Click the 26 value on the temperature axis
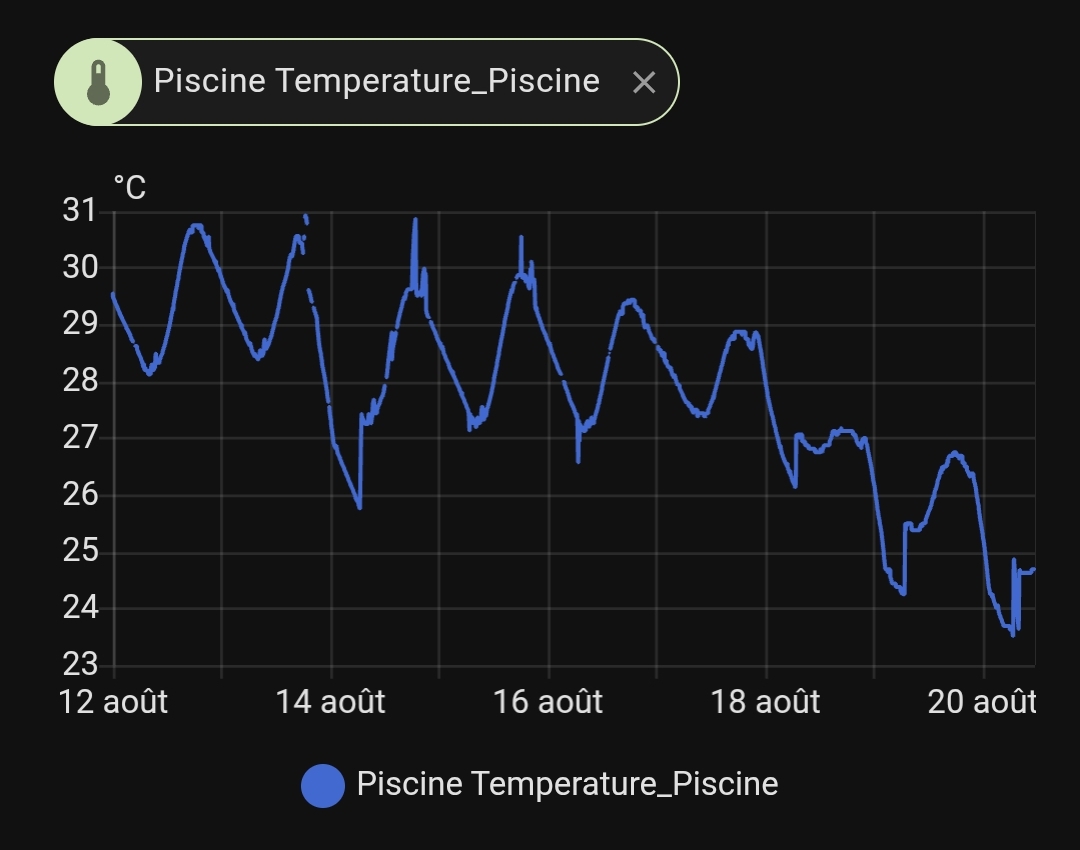This screenshot has width=1080, height=850. [79, 495]
